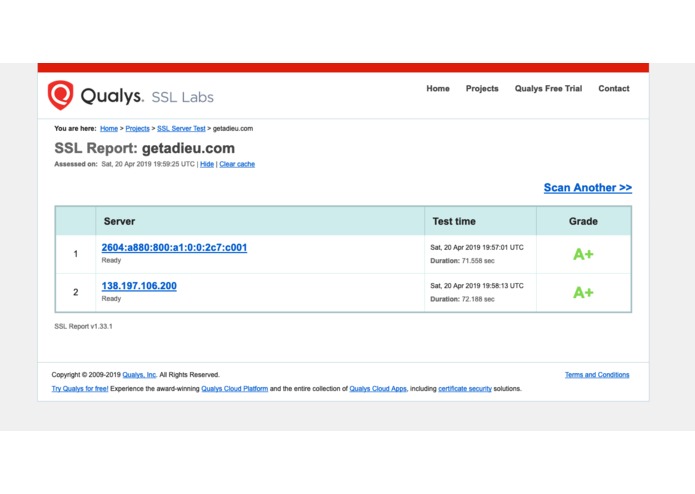Viewport: 695px width, 494px height.
Task: Click the 'SSL Report: getadieu.com' heading
Action: click(x=144, y=148)
